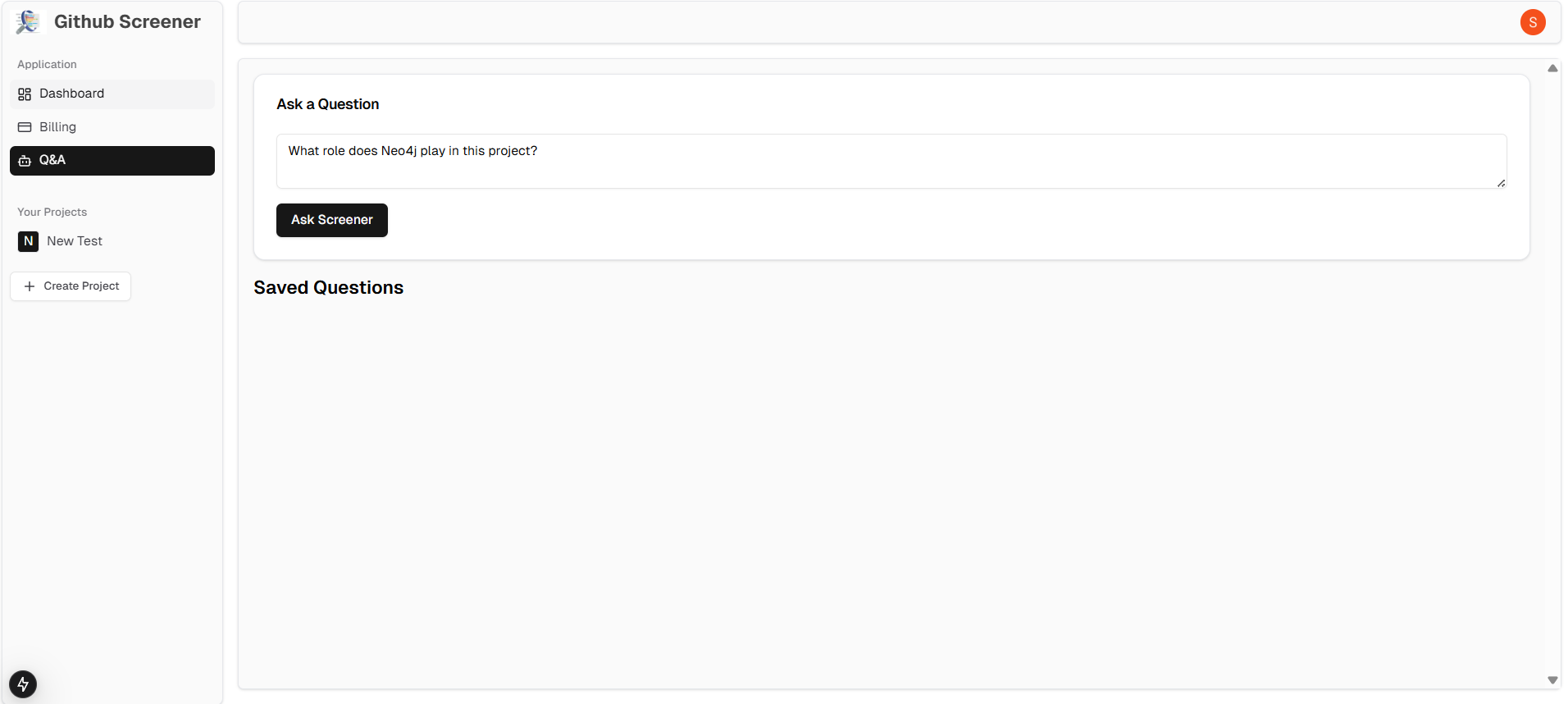Click the lightning bolt icon at bottom-left
This screenshot has width=1568, height=704.
23,683
